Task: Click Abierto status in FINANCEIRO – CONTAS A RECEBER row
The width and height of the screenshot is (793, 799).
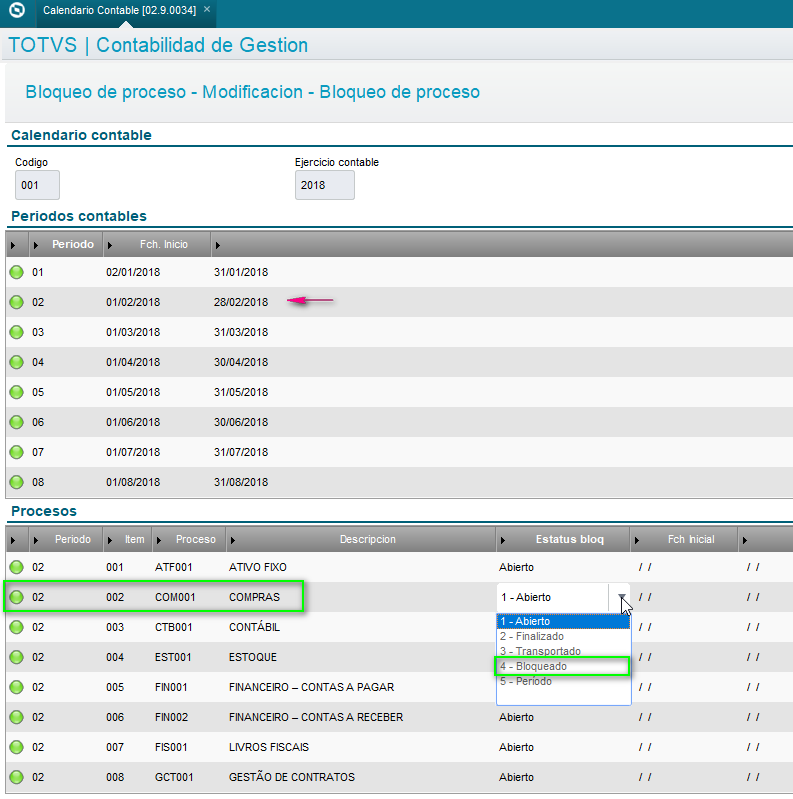Action: coord(516,717)
